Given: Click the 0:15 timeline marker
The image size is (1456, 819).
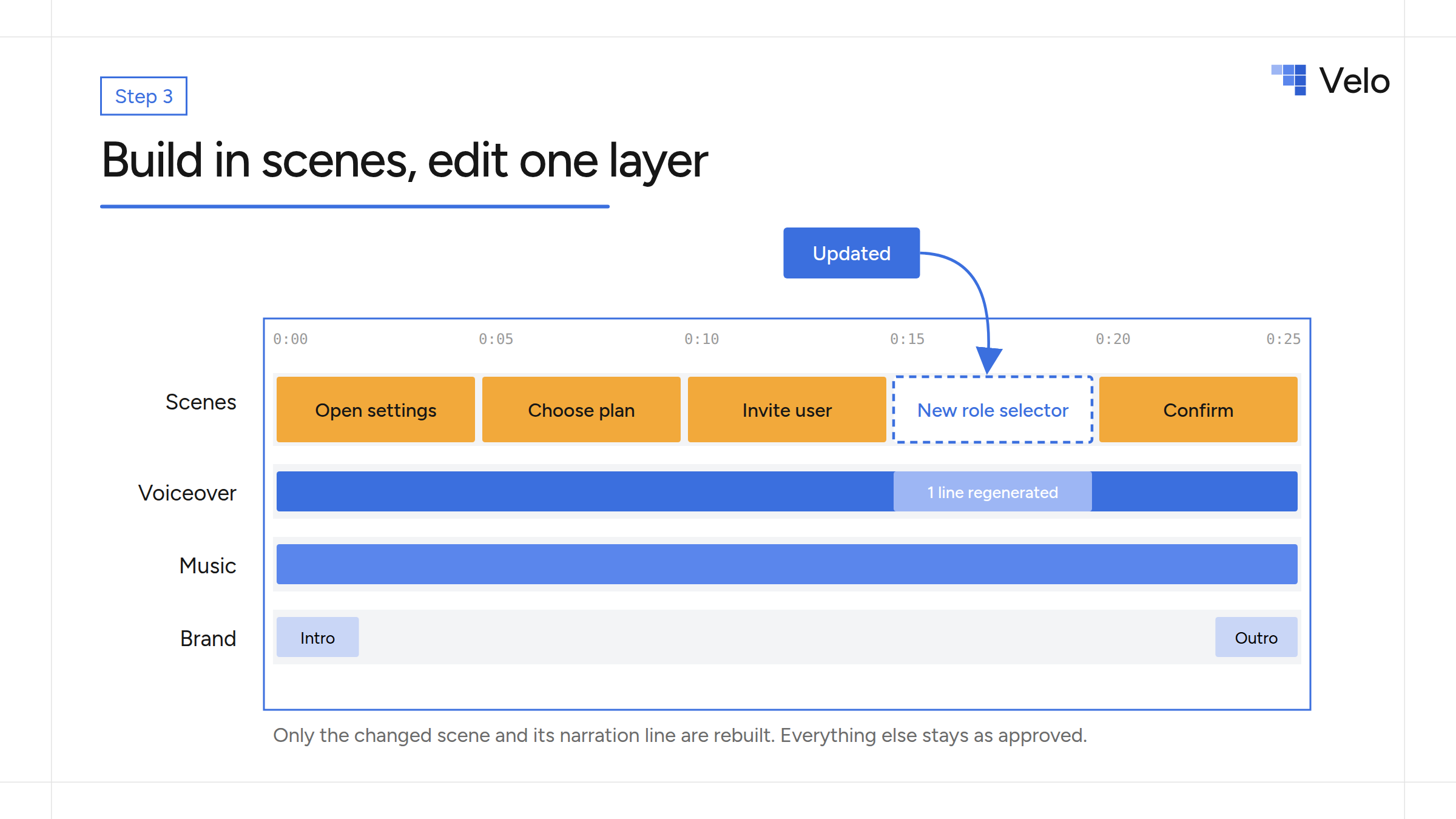Looking at the screenshot, I should point(907,339).
